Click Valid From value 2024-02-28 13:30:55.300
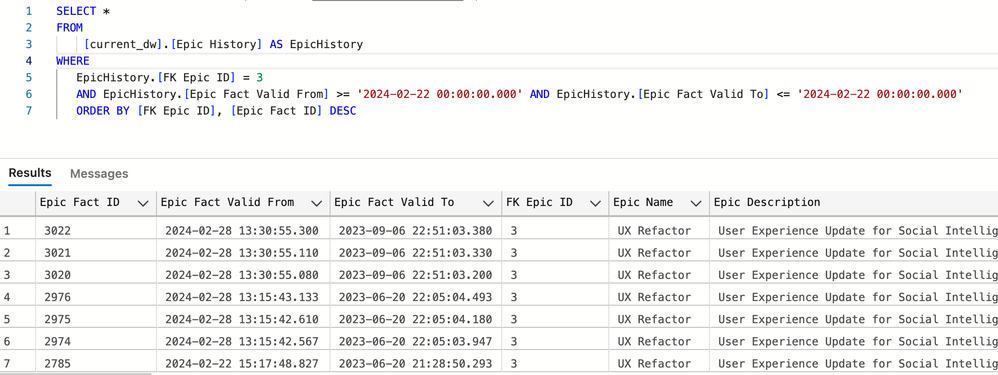 click(242, 231)
